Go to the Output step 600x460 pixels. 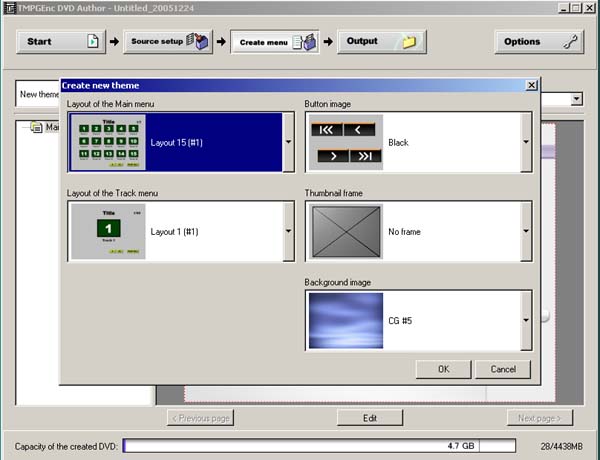tap(382, 41)
